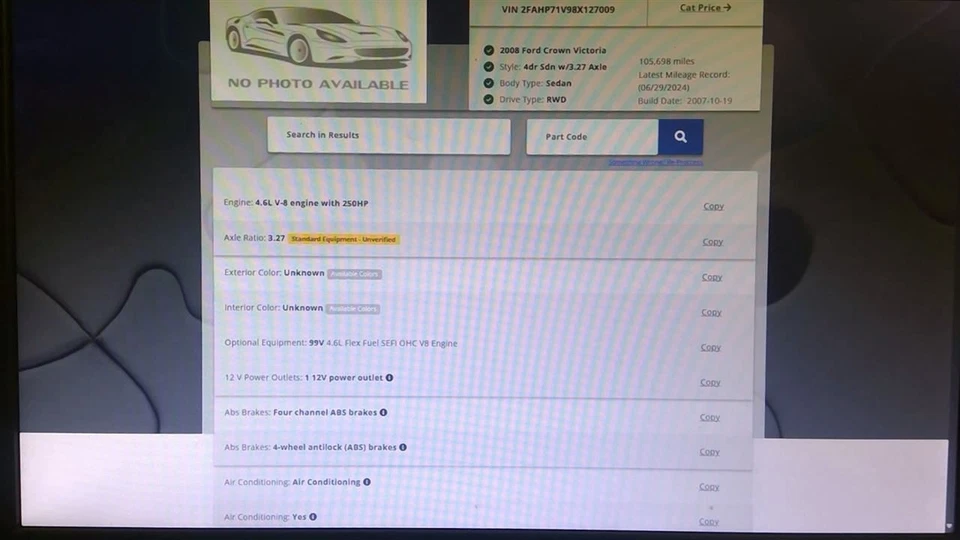Click the 4.6L V-8 engine with 250HP text
Screen dimensions: 960x540
[312, 203]
